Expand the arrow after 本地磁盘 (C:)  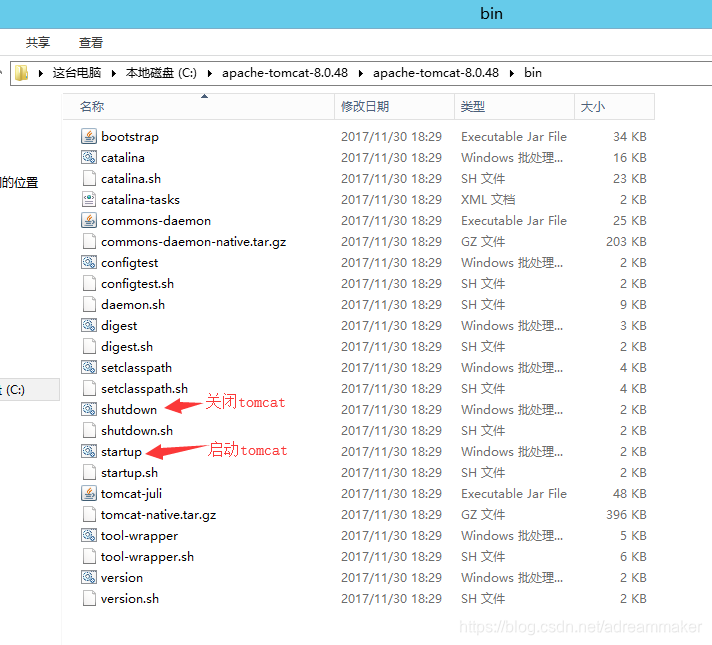[210, 73]
